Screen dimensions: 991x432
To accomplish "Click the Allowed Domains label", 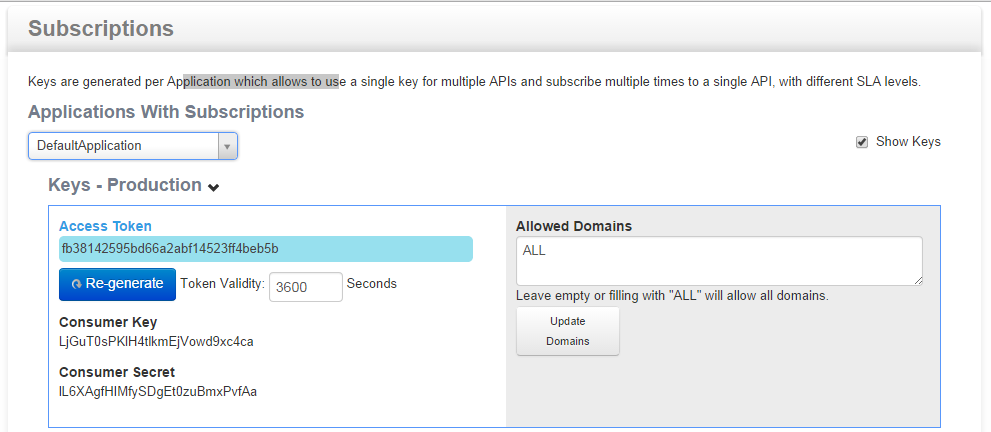I will 574,226.
